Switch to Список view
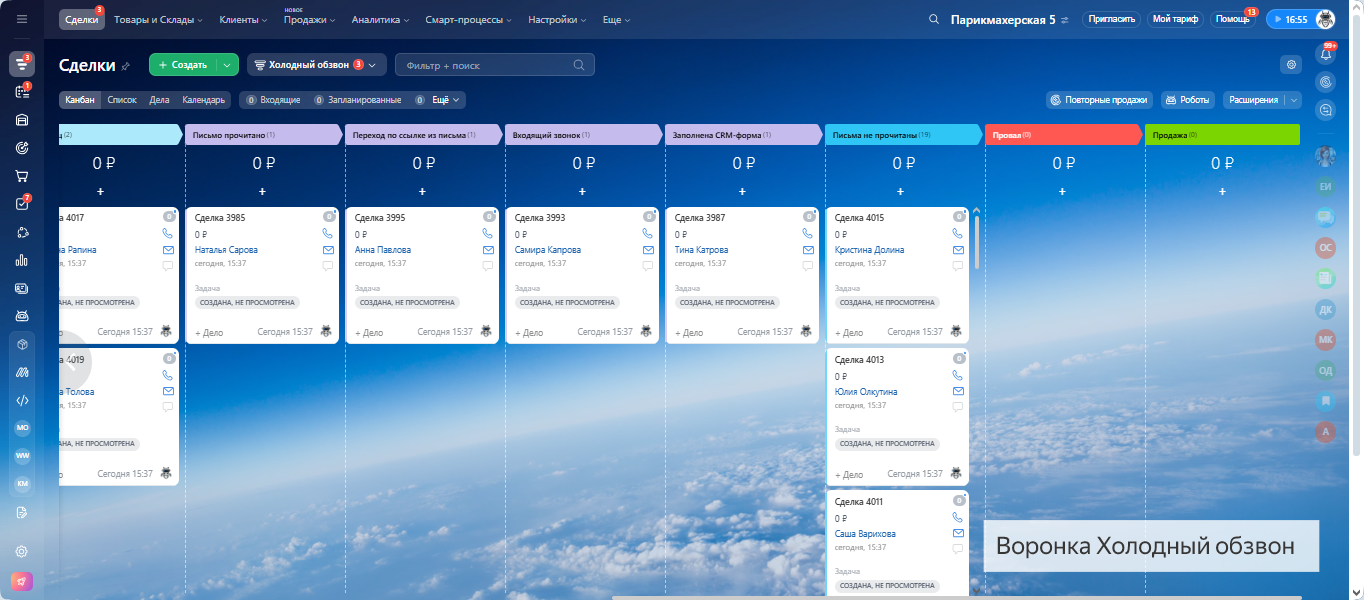The width and height of the screenshot is (1364, 600). tap(122, 100)
